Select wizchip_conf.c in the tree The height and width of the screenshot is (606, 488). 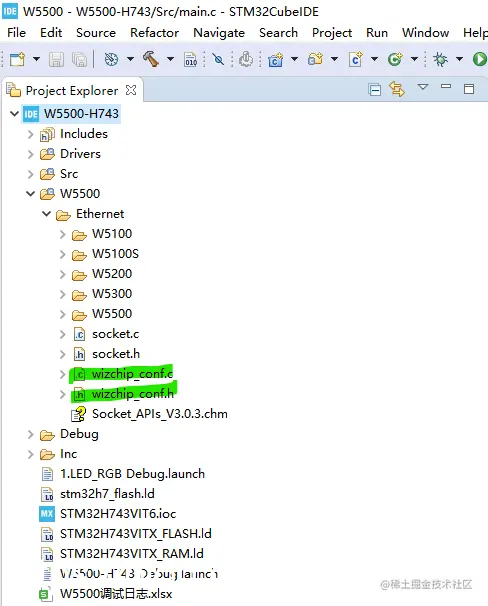[x=132, y=374]
